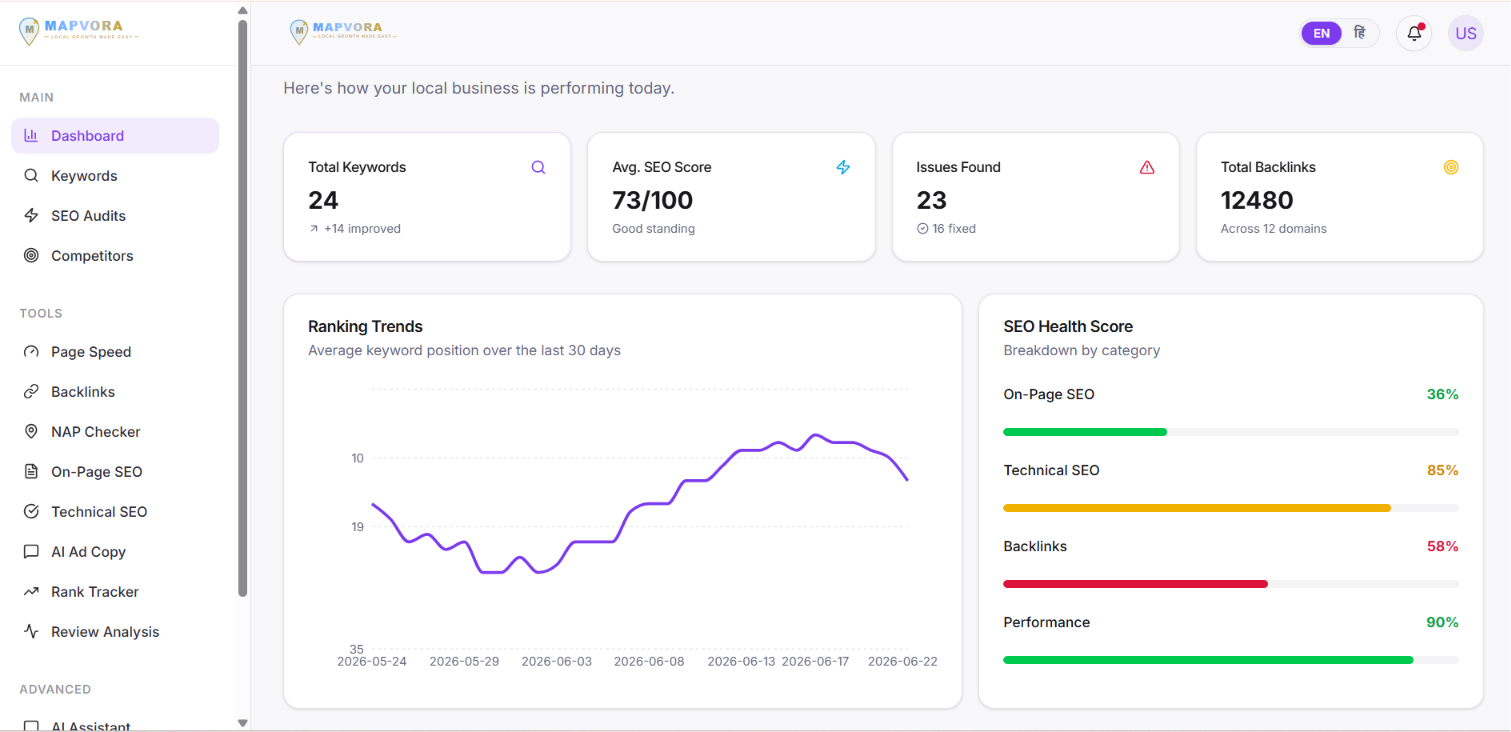
Task: Click the "73/100" SEO score value
Action: coord(653,200)
